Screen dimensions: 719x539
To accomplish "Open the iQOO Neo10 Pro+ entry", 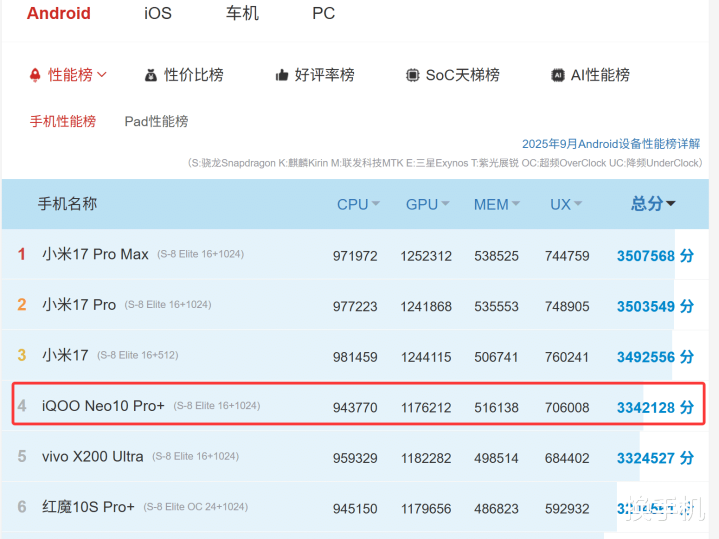I will click(103, 406).
